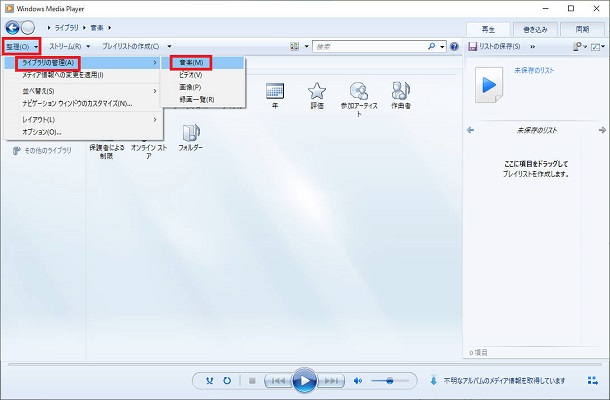The width and height of the screenshot is (610, 400).
Task: Switch to the 再生 tab
Action: (x=488, y=29)
